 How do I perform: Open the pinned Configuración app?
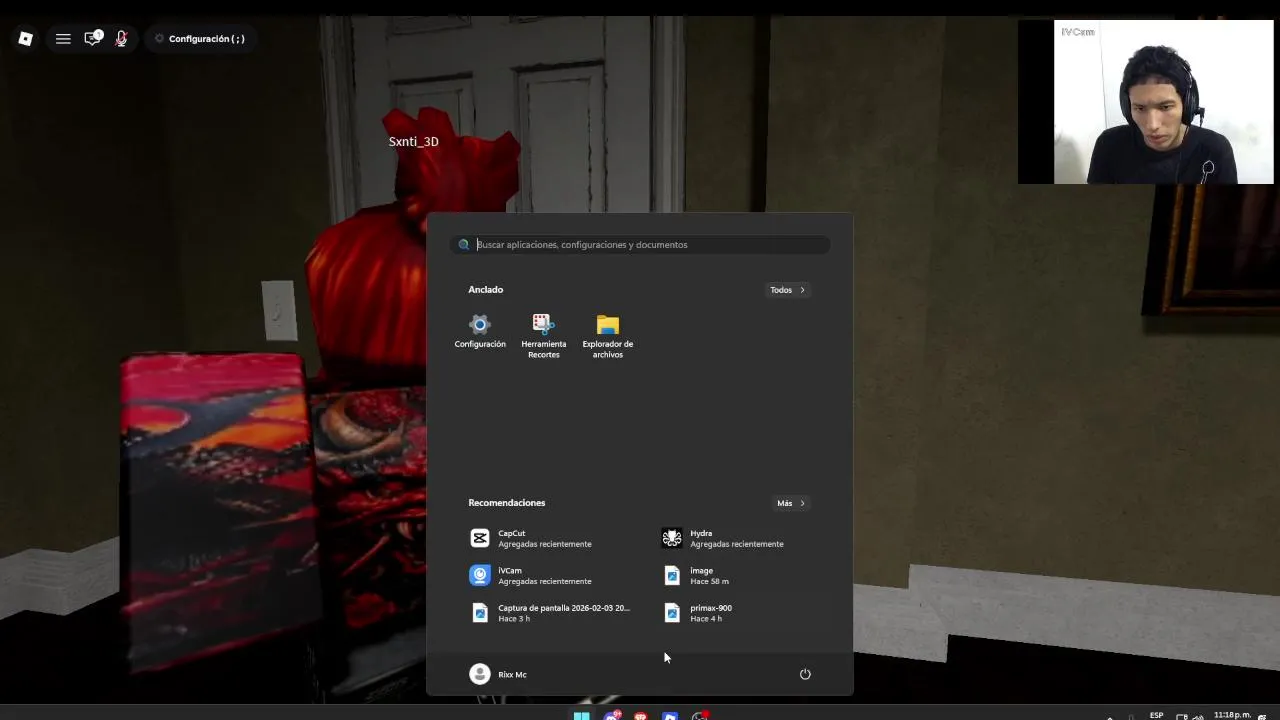[480, 331]
